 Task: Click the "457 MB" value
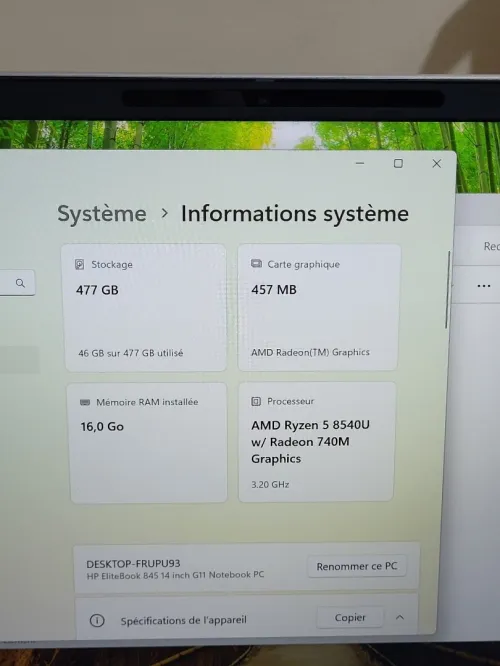[x=274, y=290]
